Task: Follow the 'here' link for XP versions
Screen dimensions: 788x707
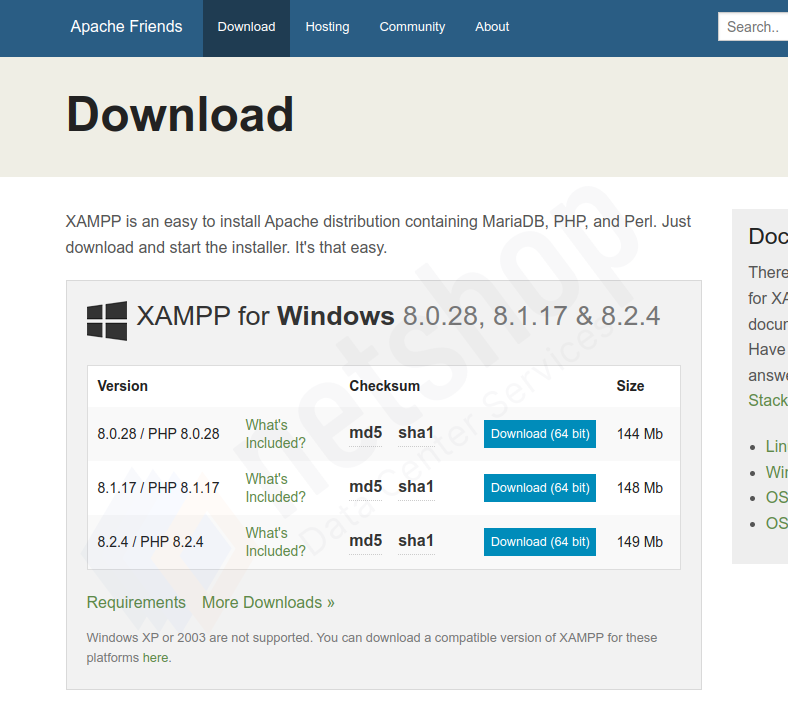Action: pos(155,658)
